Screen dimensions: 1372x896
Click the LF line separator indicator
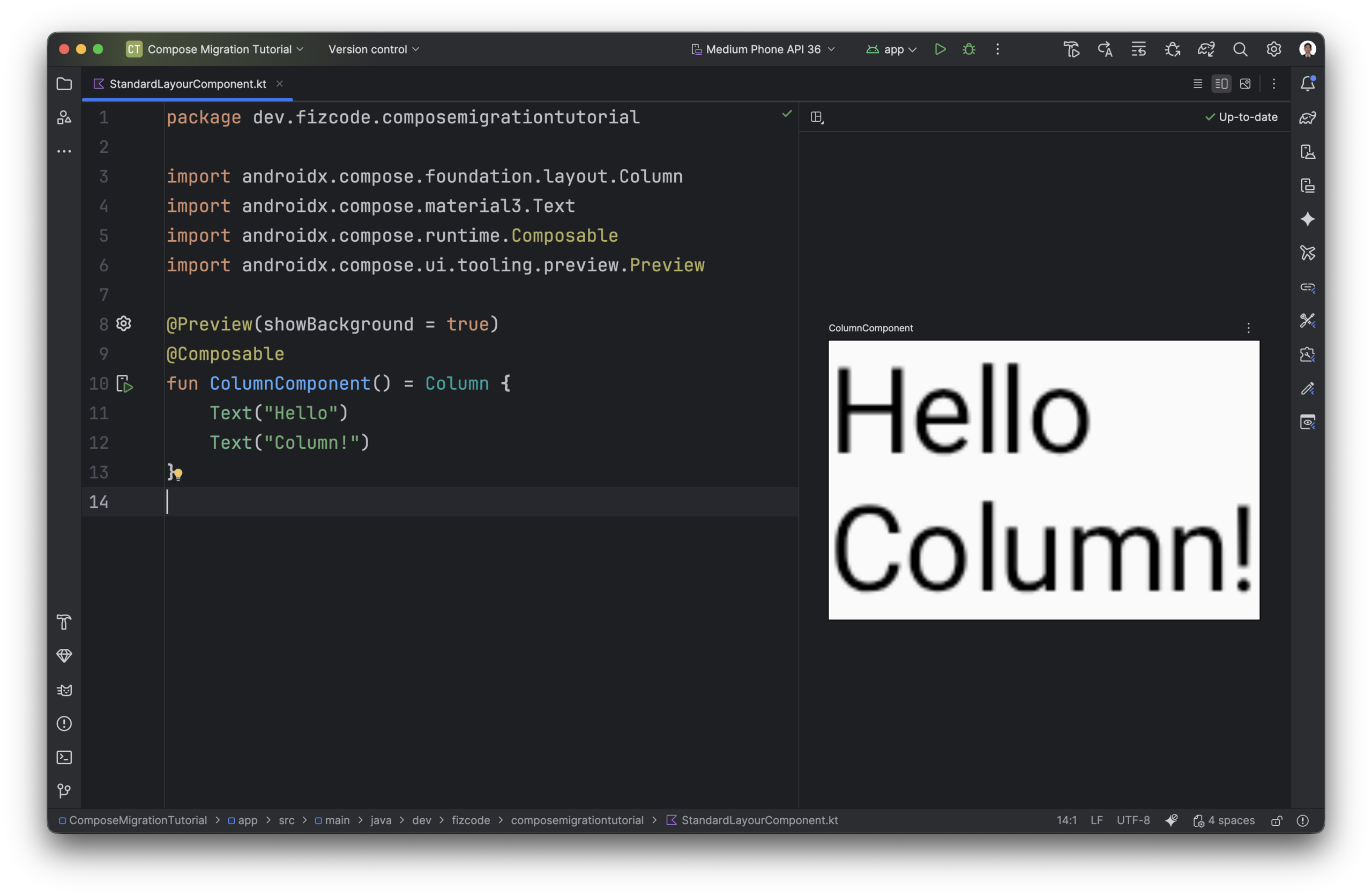point(1097,820)
